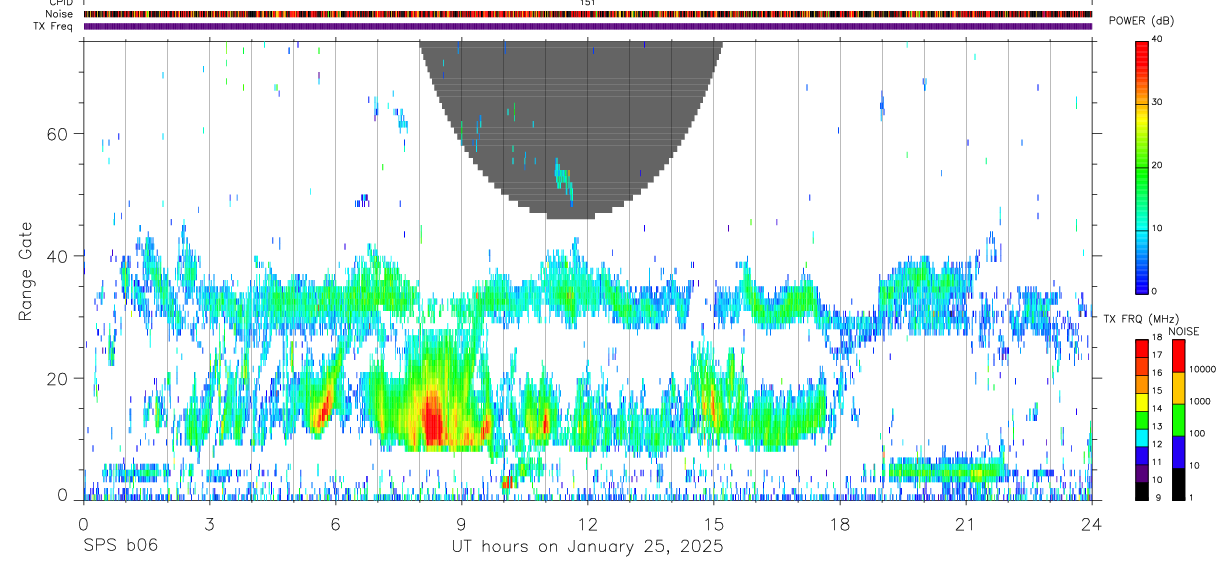Click the 15 hour tick on UT axis
The width and height of the screenshot is (1228, 567).
click(x=714, y=522)
